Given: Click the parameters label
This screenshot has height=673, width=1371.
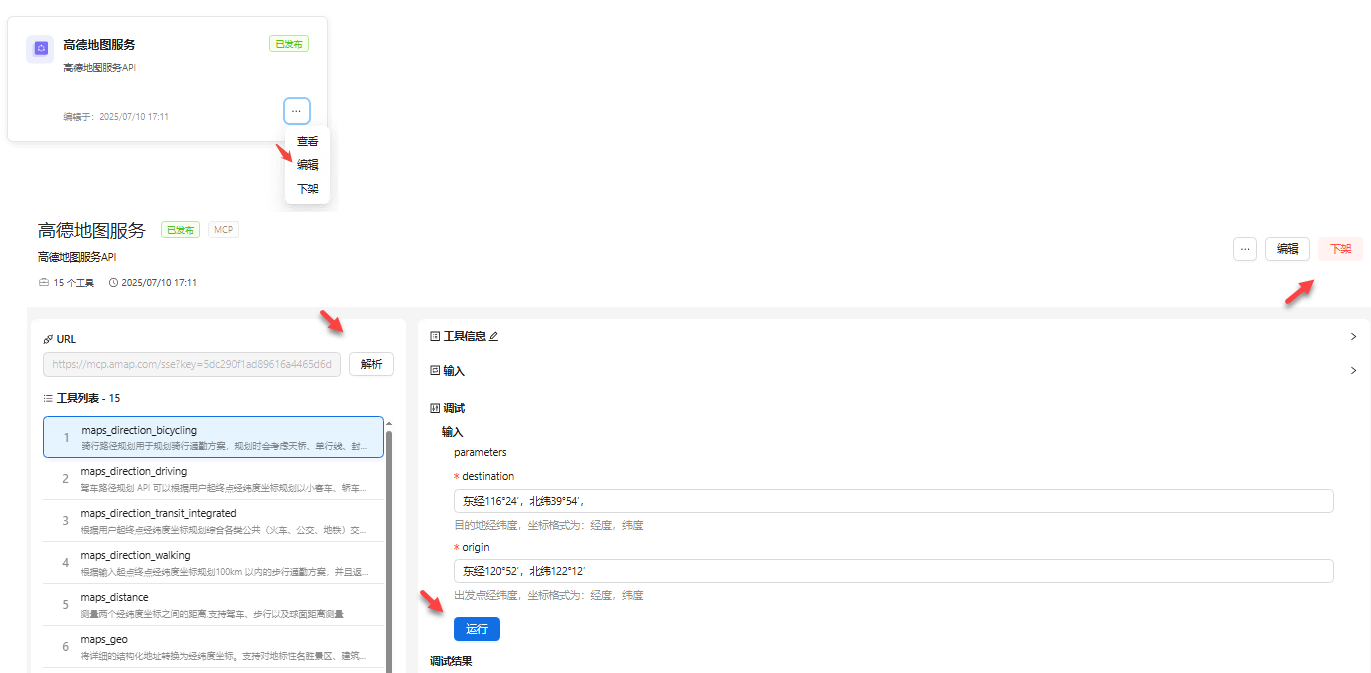Looking at the screenshot, I should click(481, 453).
